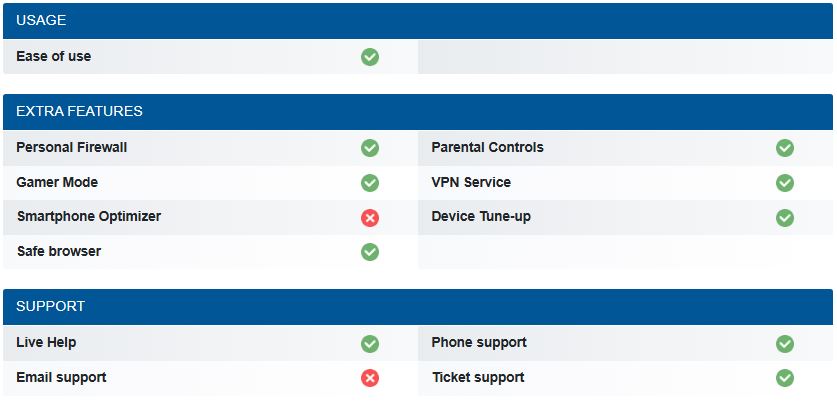Screen dimensions: 837x405
Task: Click the Personal Firewall label
Action: click(x=72, y=147)
